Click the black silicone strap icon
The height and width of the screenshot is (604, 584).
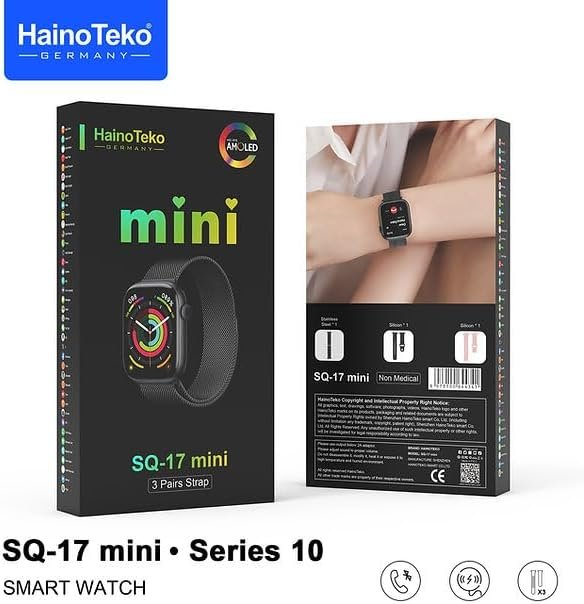coord(398,346)
